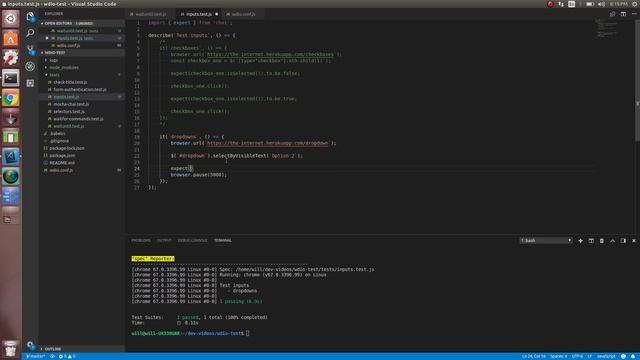
Task: Click the Ubuntu dash home launcher icon
Action: tap(11, 18)
